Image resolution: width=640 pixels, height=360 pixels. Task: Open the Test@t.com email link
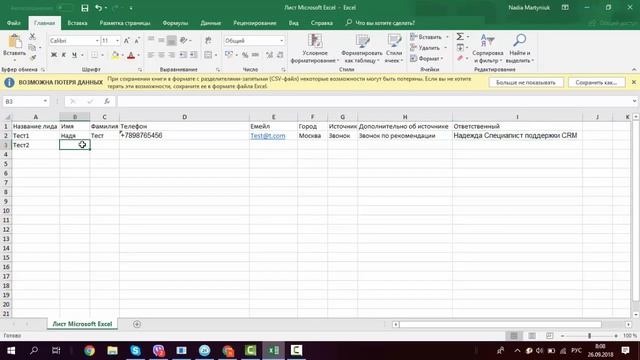pos(268,136)
